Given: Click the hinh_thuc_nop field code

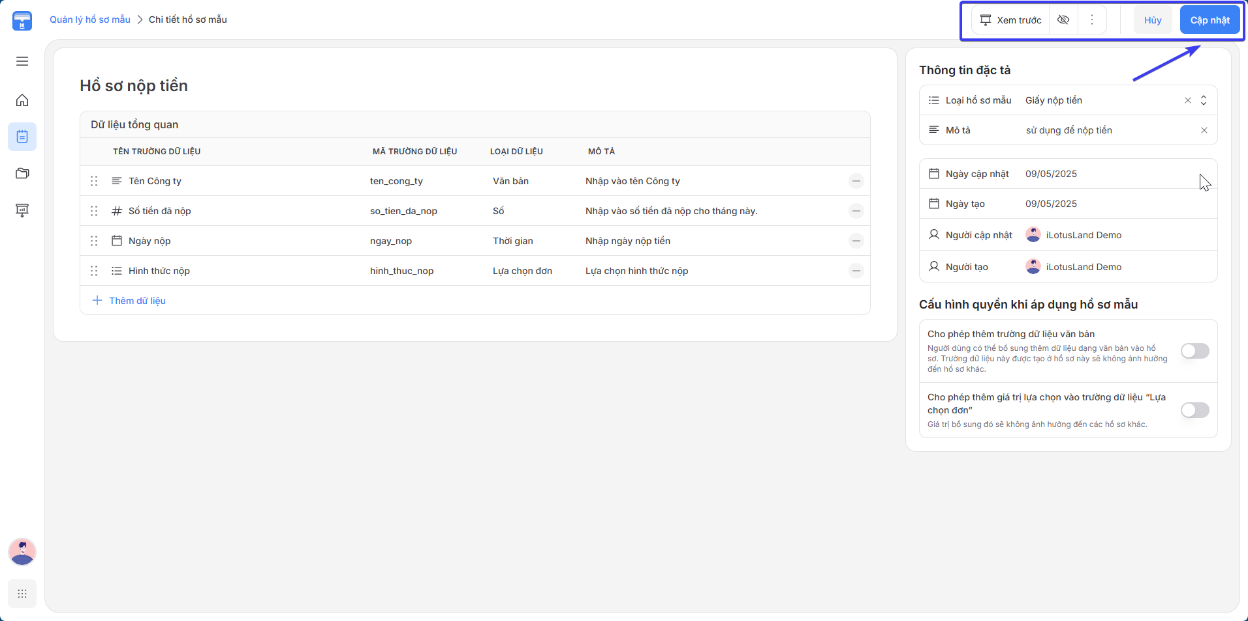Looking at the screenshot, I should 402,271.
